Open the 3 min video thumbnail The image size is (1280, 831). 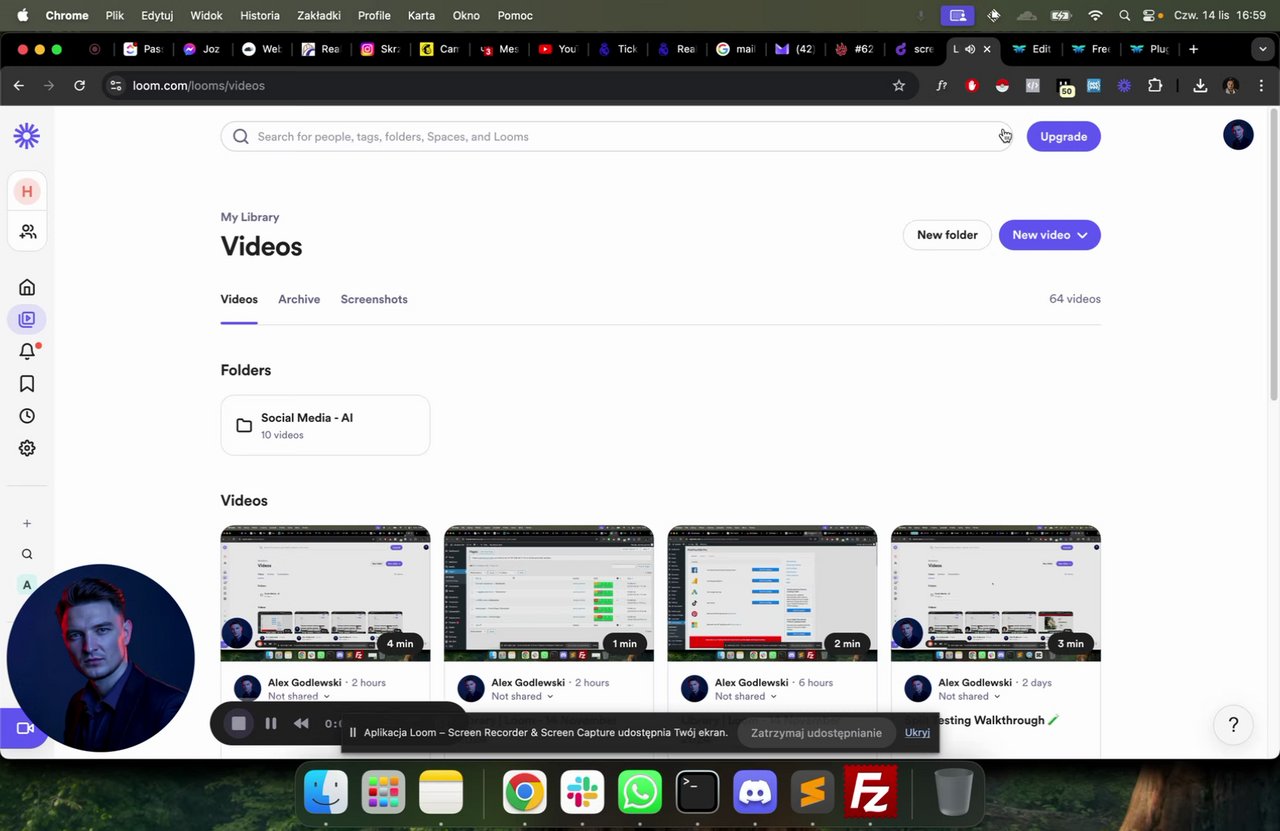[x=996, y=593]
